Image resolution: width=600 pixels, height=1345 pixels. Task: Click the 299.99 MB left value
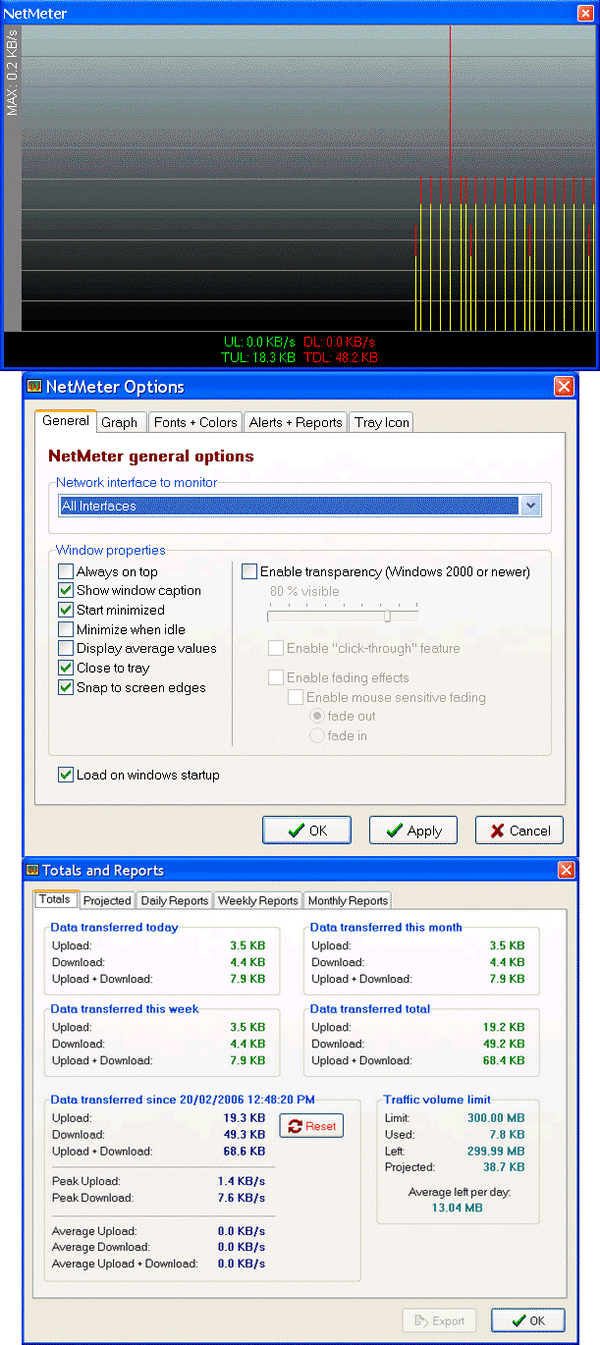[x=496, y=1151]
